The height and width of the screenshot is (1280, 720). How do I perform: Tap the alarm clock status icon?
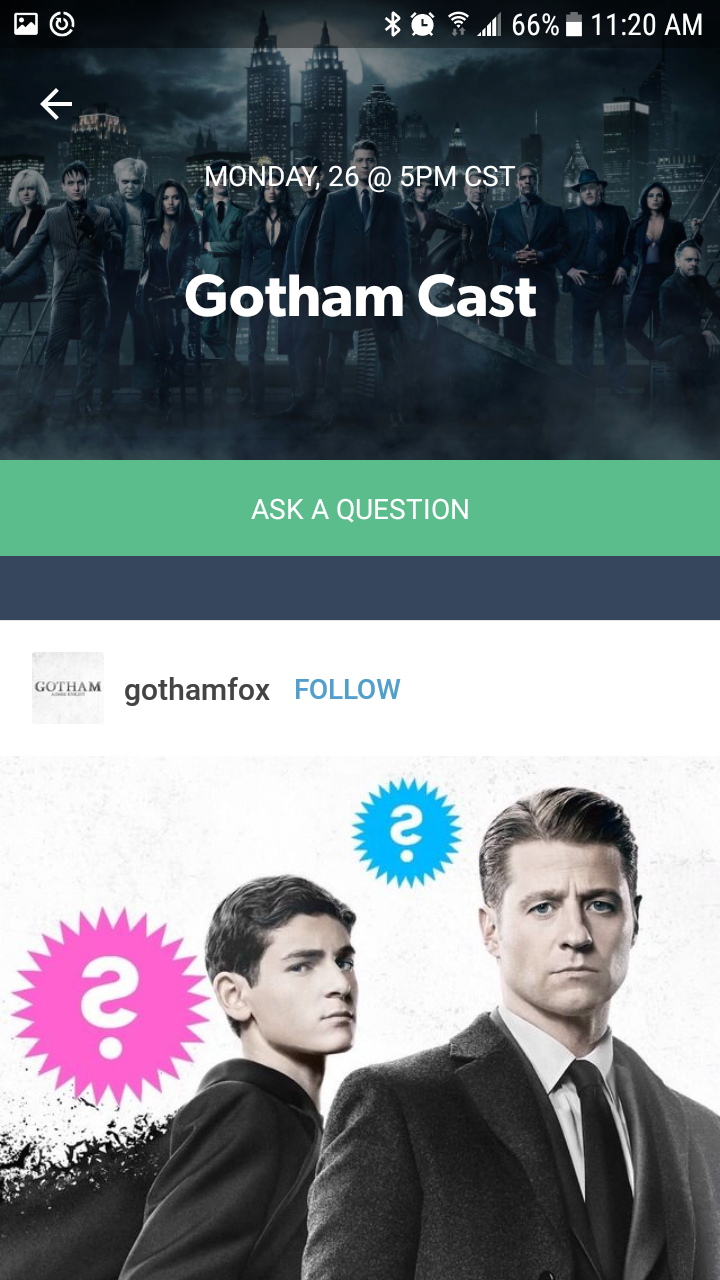coord(423,24)
